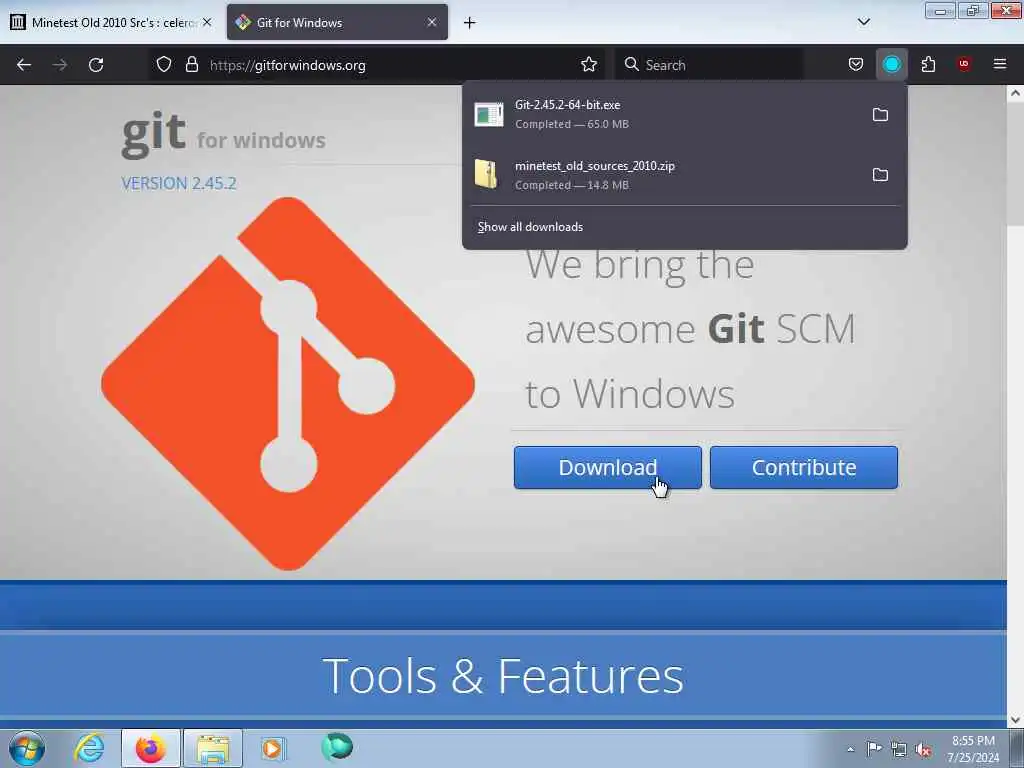Click the VERSION 2.45.2 link
The width and height of the screenshot is (1024, 768).
(179, 184)
